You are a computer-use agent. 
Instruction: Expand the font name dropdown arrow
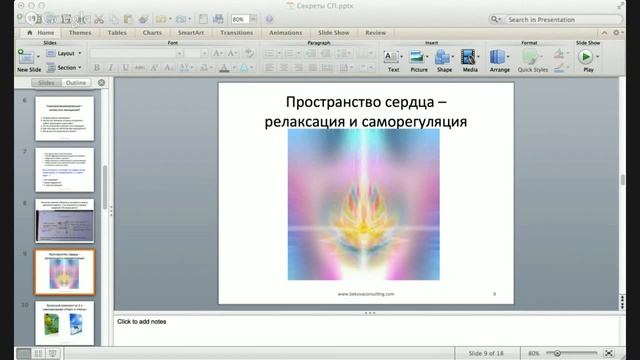[x=179, y=53]
